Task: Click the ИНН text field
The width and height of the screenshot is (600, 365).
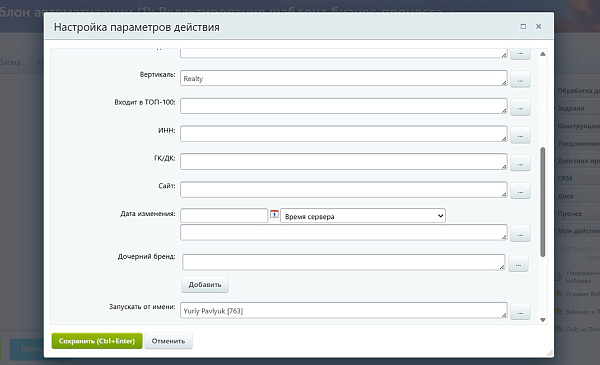Action: pos(344,134)
